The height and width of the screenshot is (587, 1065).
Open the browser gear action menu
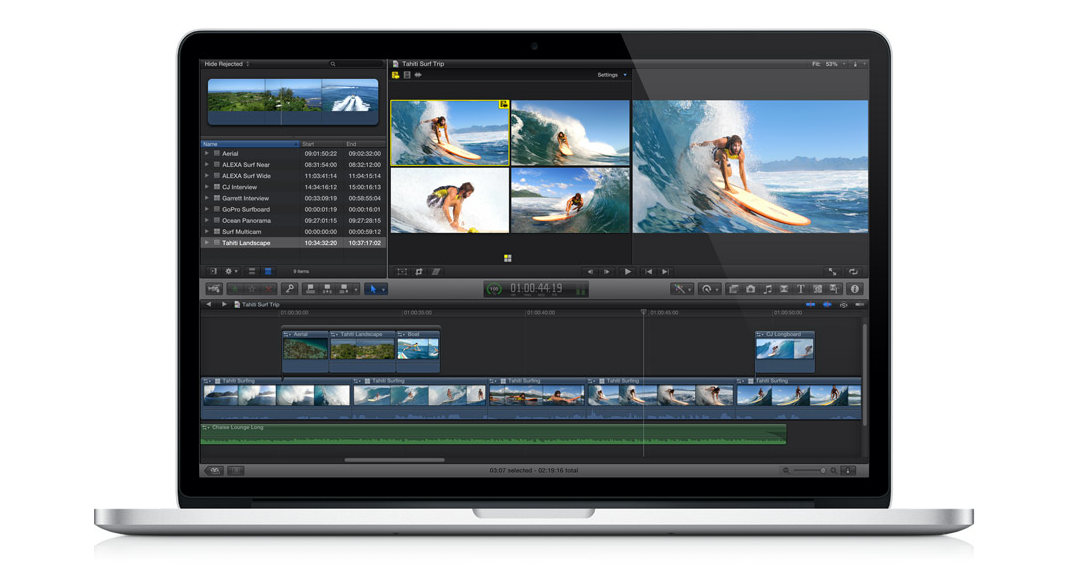[231, 271]
